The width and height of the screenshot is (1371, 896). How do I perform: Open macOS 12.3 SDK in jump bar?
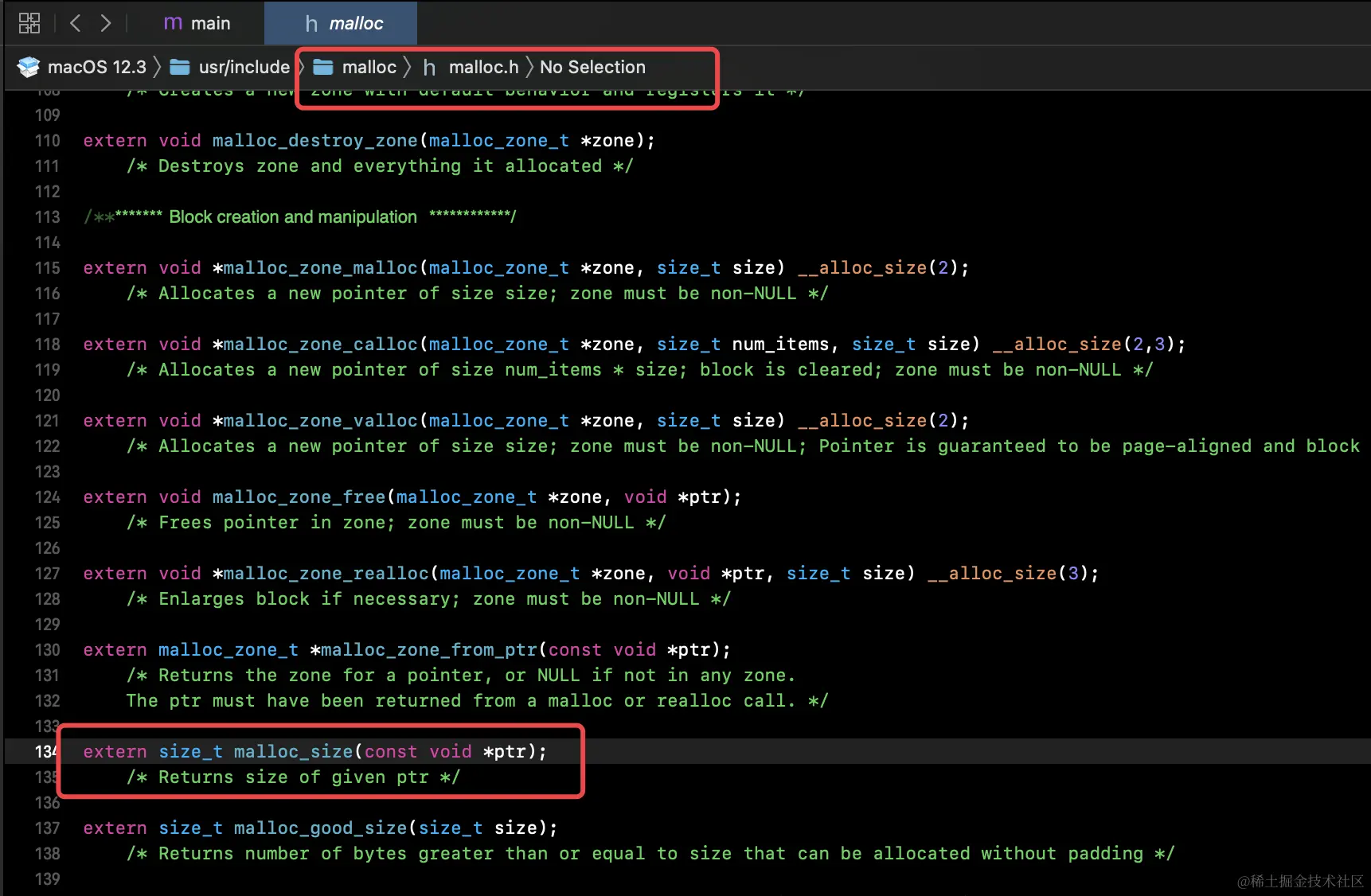tap(97, 67)
